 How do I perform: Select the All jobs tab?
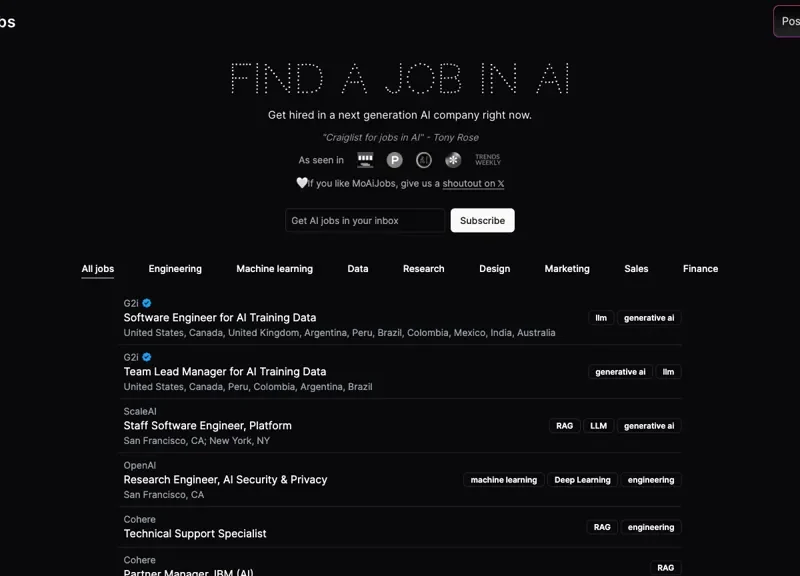click(97, 268)
